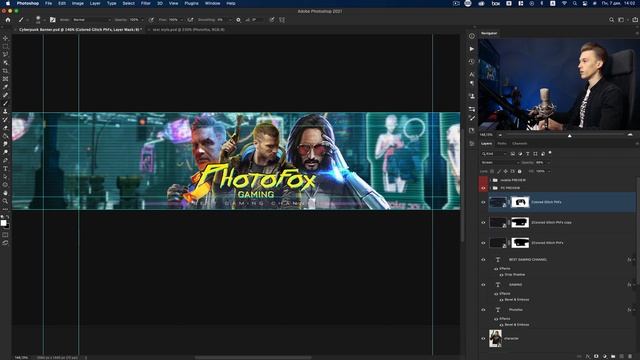640x360 pixels.
Task: Select the Move tool
Action: (x=5, y=38)
